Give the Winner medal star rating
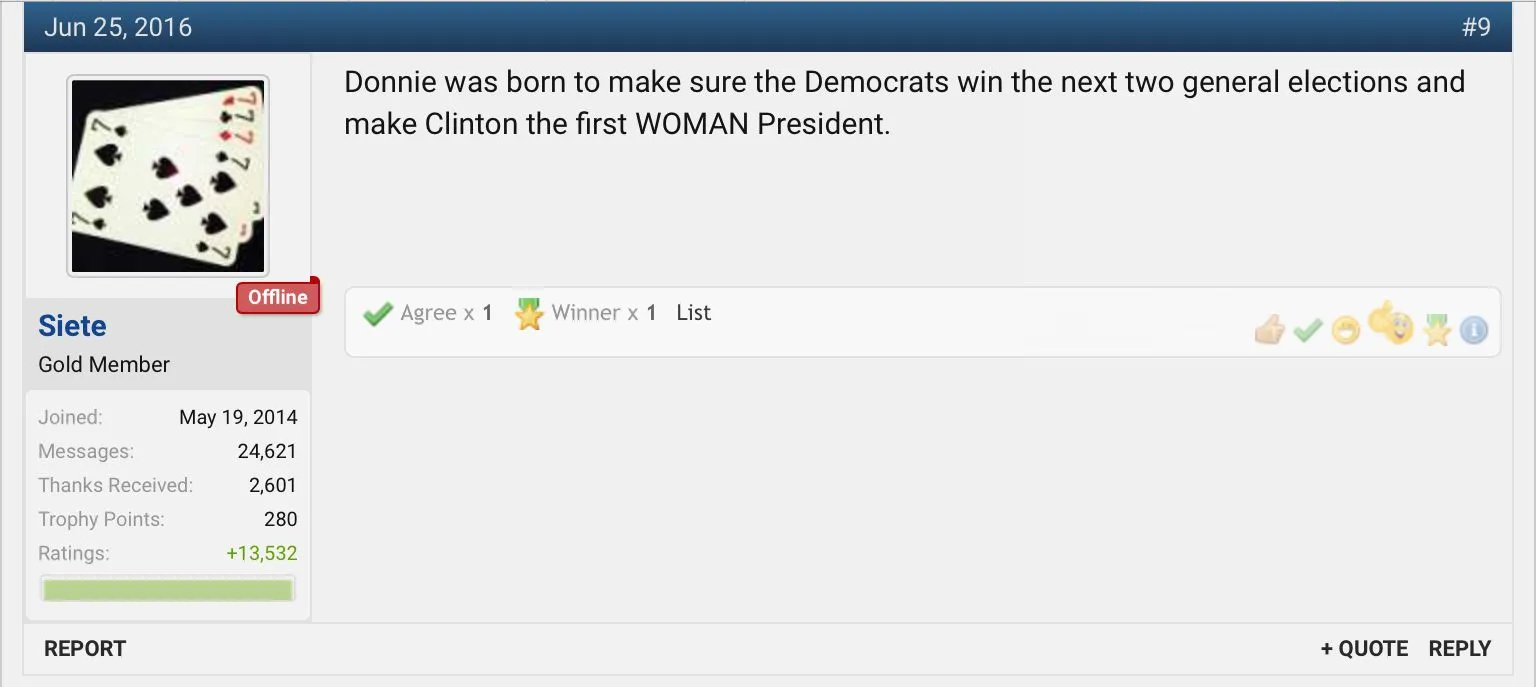Screen dimensions: 1536x687 point(1437,330)
